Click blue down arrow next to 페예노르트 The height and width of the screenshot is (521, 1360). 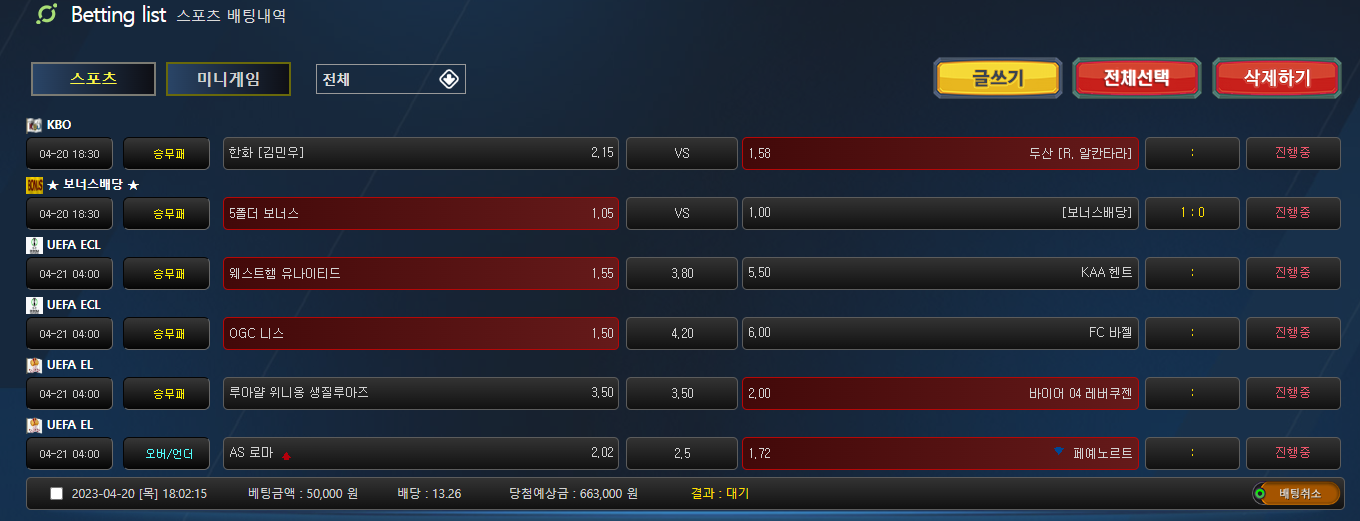tap(1059, 452)
